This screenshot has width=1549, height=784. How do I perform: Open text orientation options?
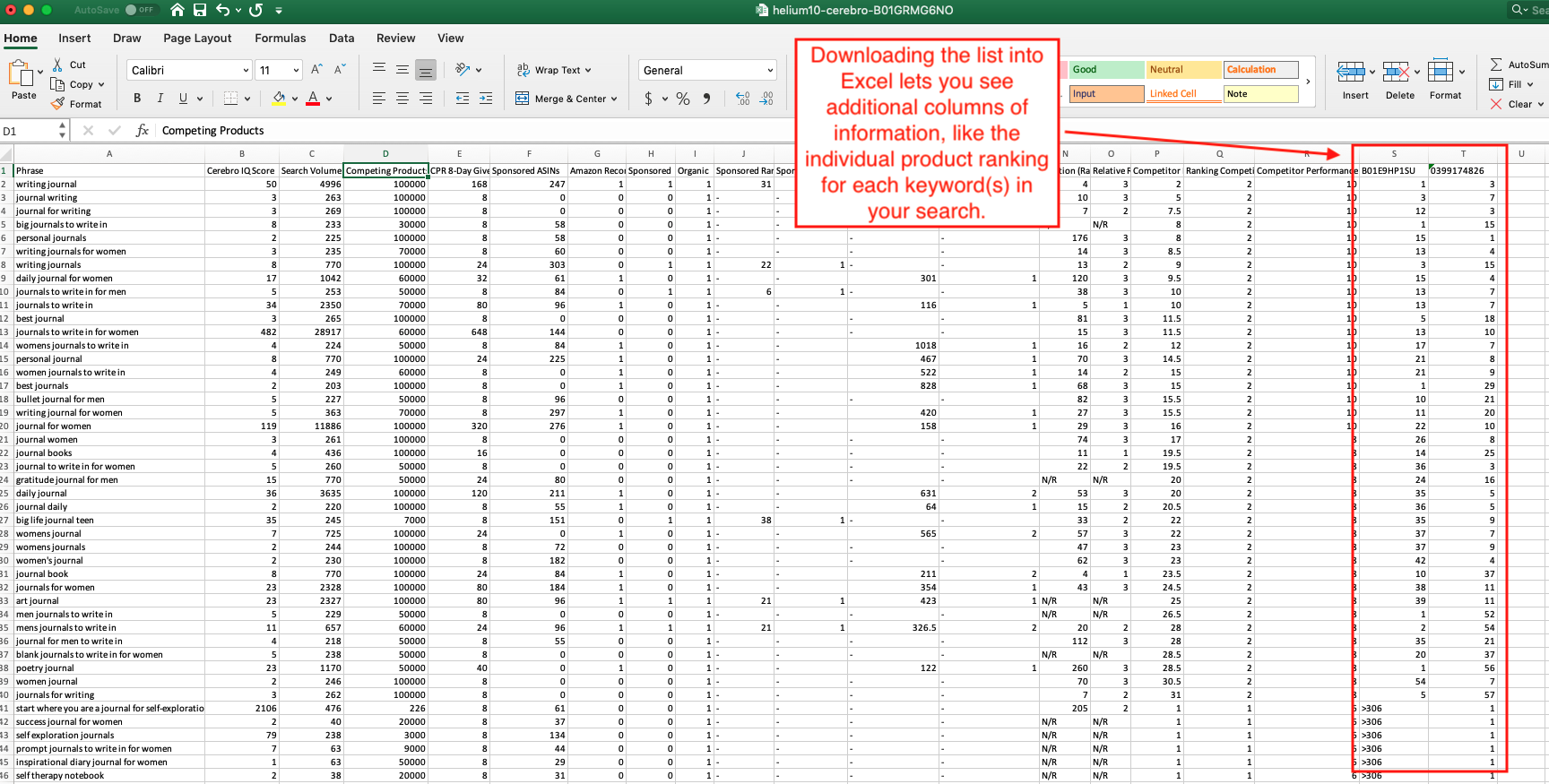click(463, 69)
